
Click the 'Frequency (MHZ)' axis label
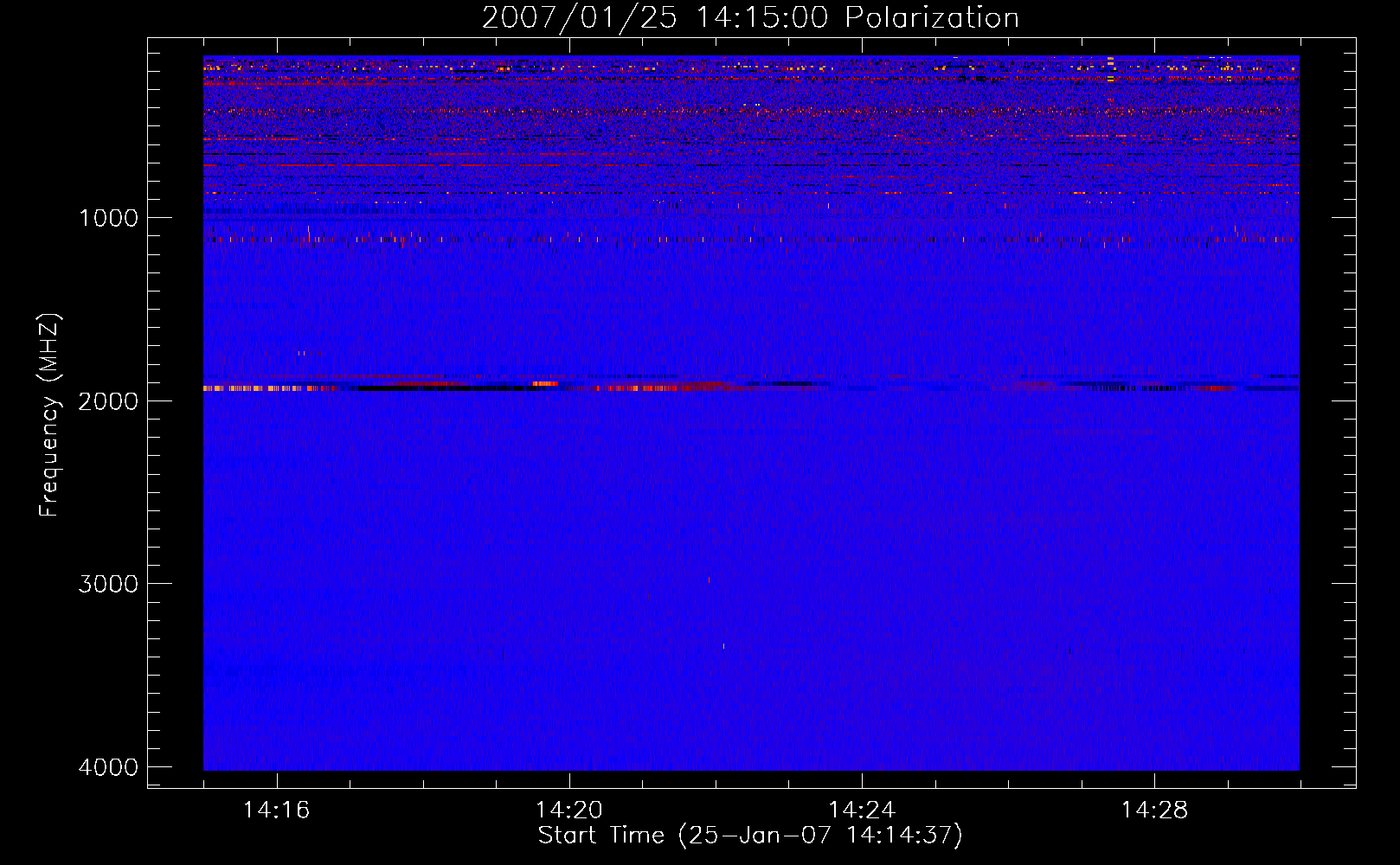coord(50,415)
